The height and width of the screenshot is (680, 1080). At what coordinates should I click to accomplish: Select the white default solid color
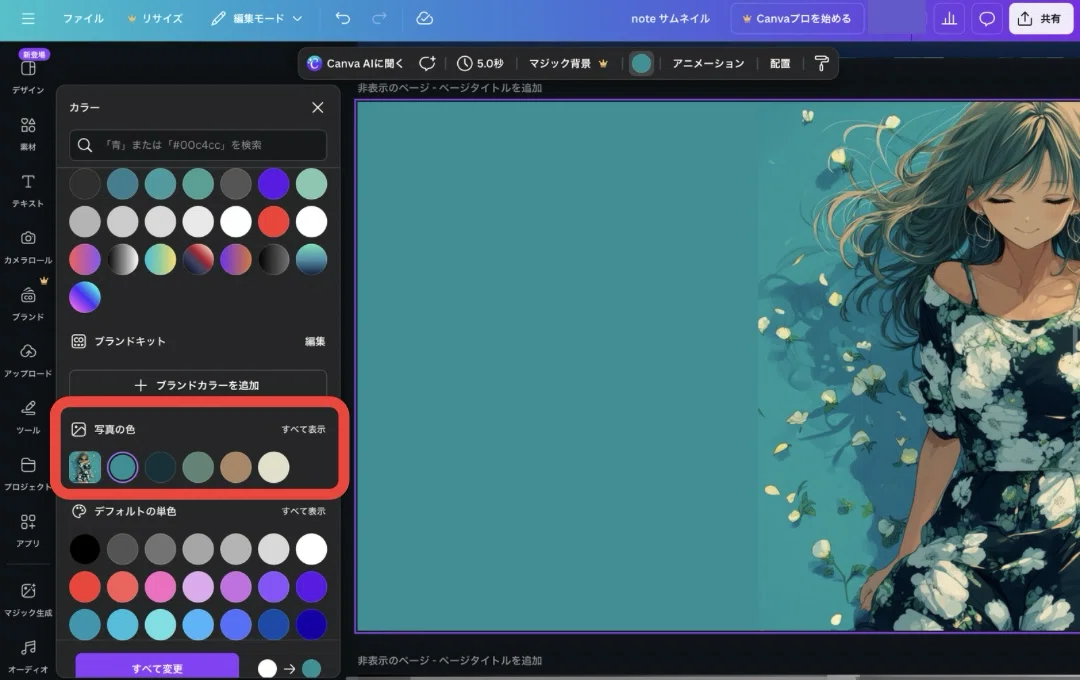311,549
